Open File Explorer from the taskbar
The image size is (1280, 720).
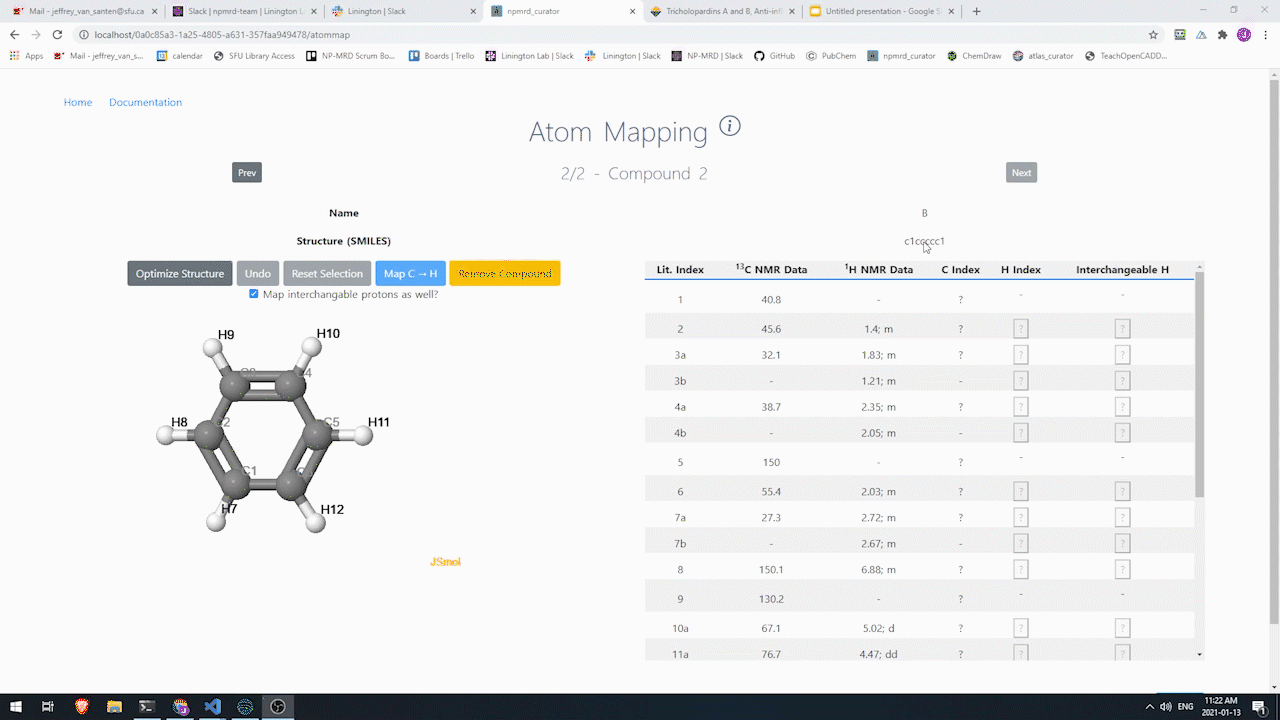click(114, 706)
